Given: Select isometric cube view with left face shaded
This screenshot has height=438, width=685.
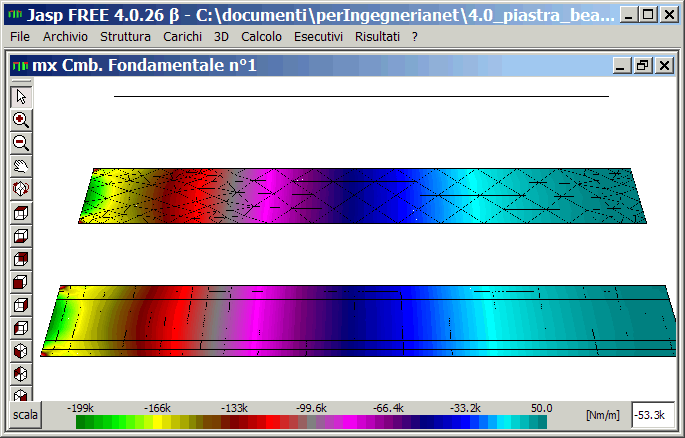Looking at the screenshot, I should [21, 351].
